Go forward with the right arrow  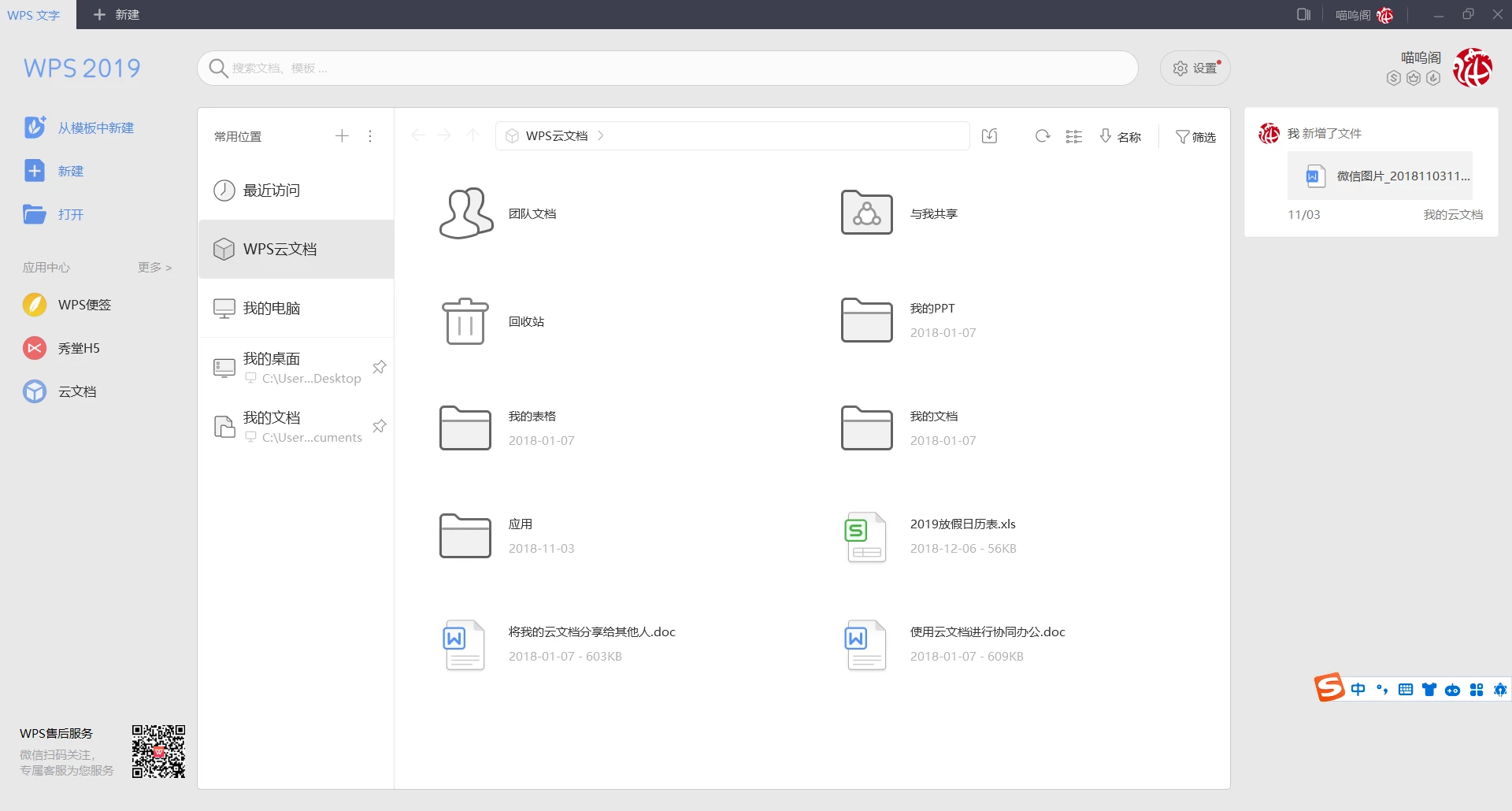click(x=444, y=135)
